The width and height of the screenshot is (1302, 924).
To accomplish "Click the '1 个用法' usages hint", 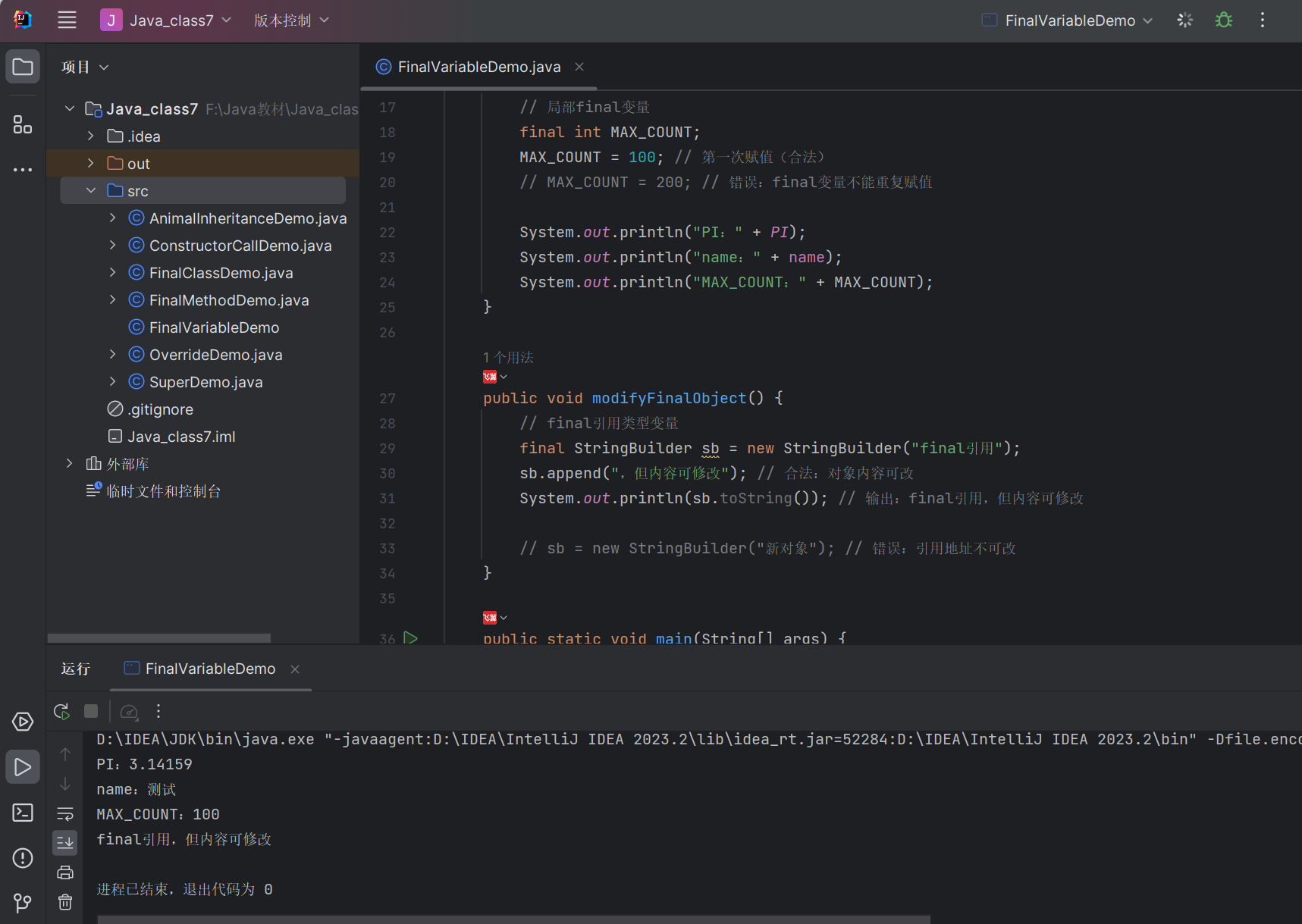I will point(508,357).
